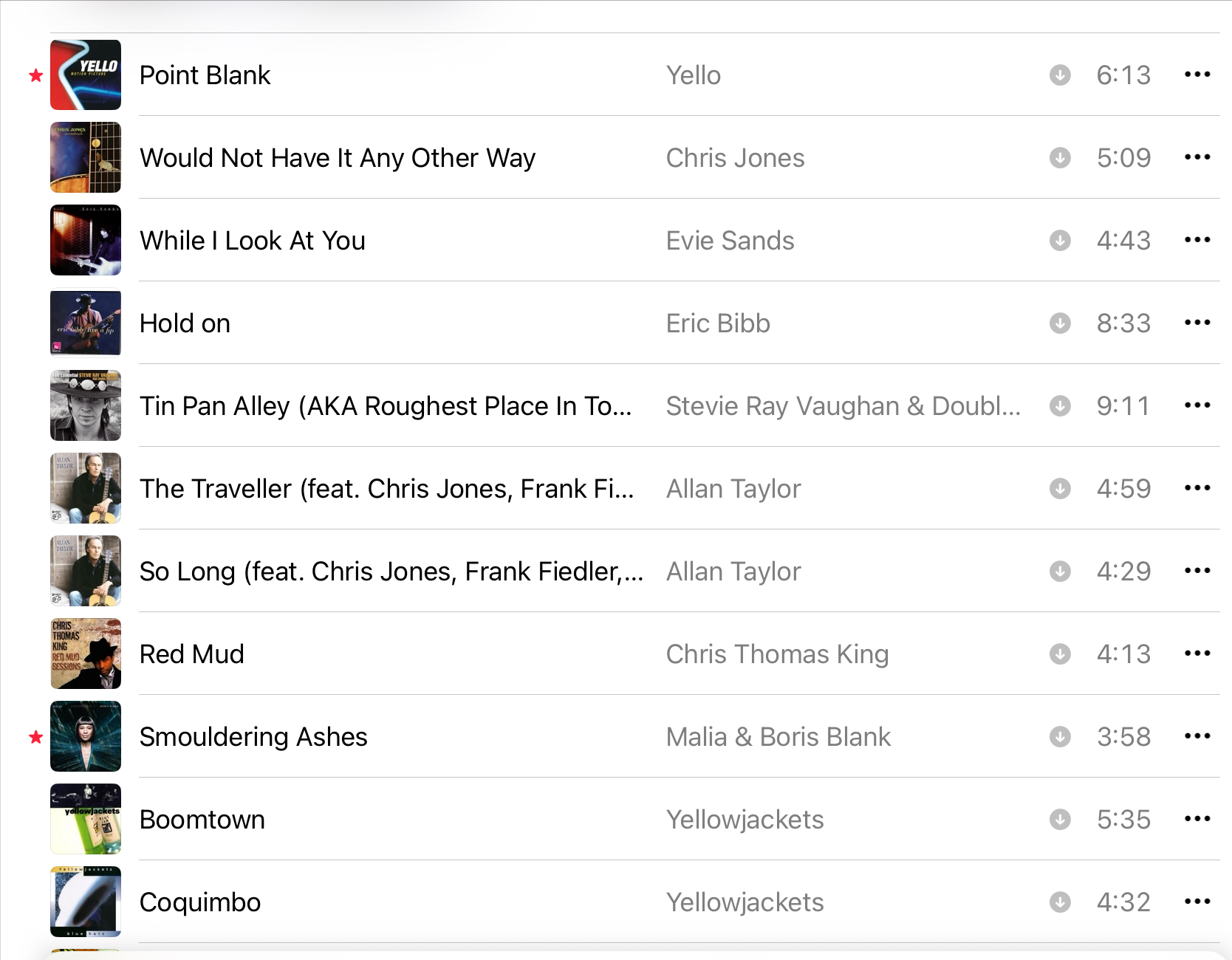
Task: Download Boomtown by Yellowjackets
Action: pyautogui.click(x=1060, y=819)
